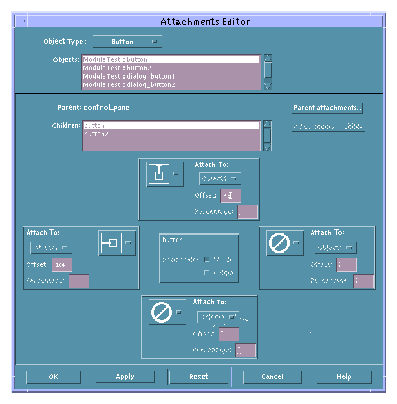Click the Apply button

[x=125, y=377]
